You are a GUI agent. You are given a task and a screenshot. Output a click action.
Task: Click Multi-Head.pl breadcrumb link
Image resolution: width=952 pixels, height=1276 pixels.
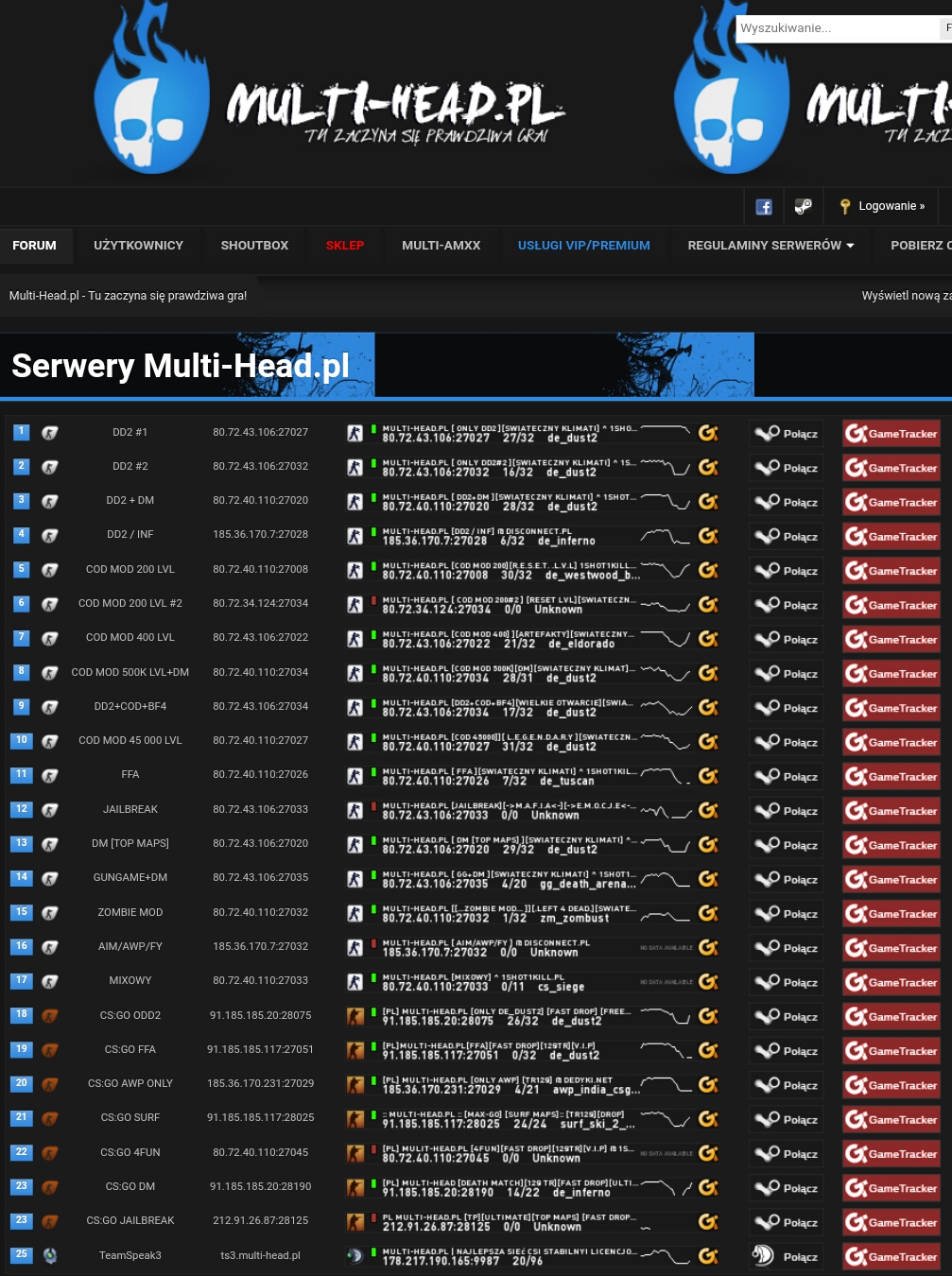click(128, 296)
